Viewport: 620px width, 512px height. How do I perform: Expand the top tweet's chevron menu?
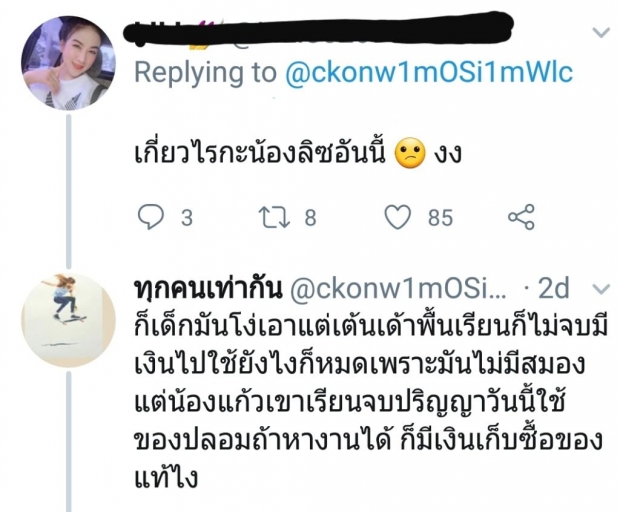coord(601,32)
